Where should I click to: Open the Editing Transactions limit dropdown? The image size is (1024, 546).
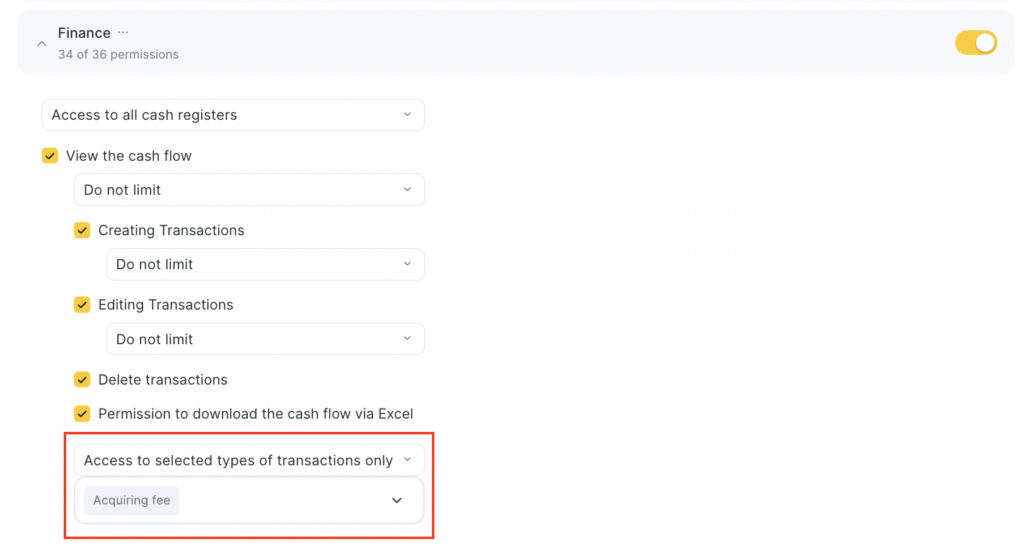pyautogui.click(x=264, y=339)
